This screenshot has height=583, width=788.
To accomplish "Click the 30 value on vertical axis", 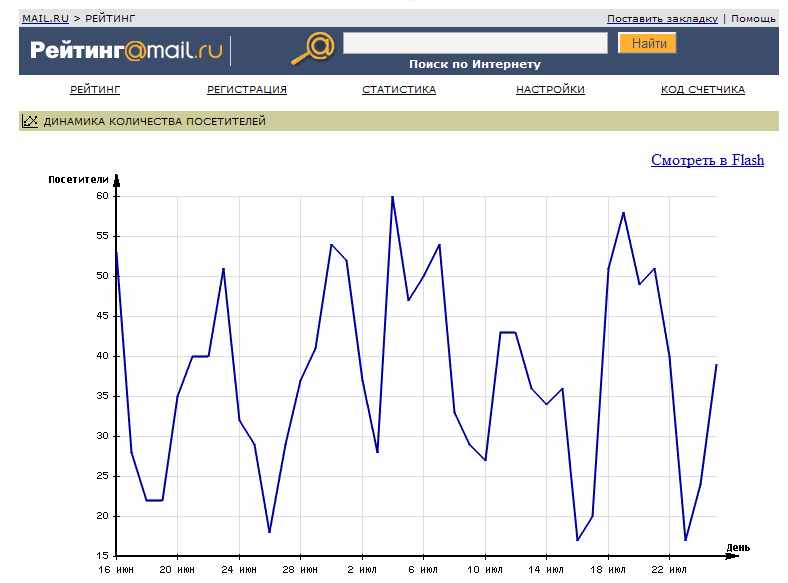I will 103,435.
